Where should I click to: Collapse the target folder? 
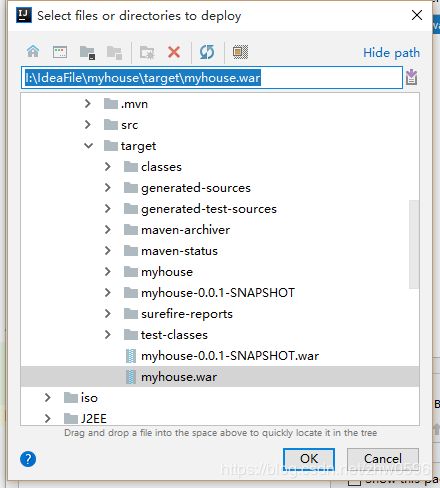pyautogui.click(x=88, y=146)
